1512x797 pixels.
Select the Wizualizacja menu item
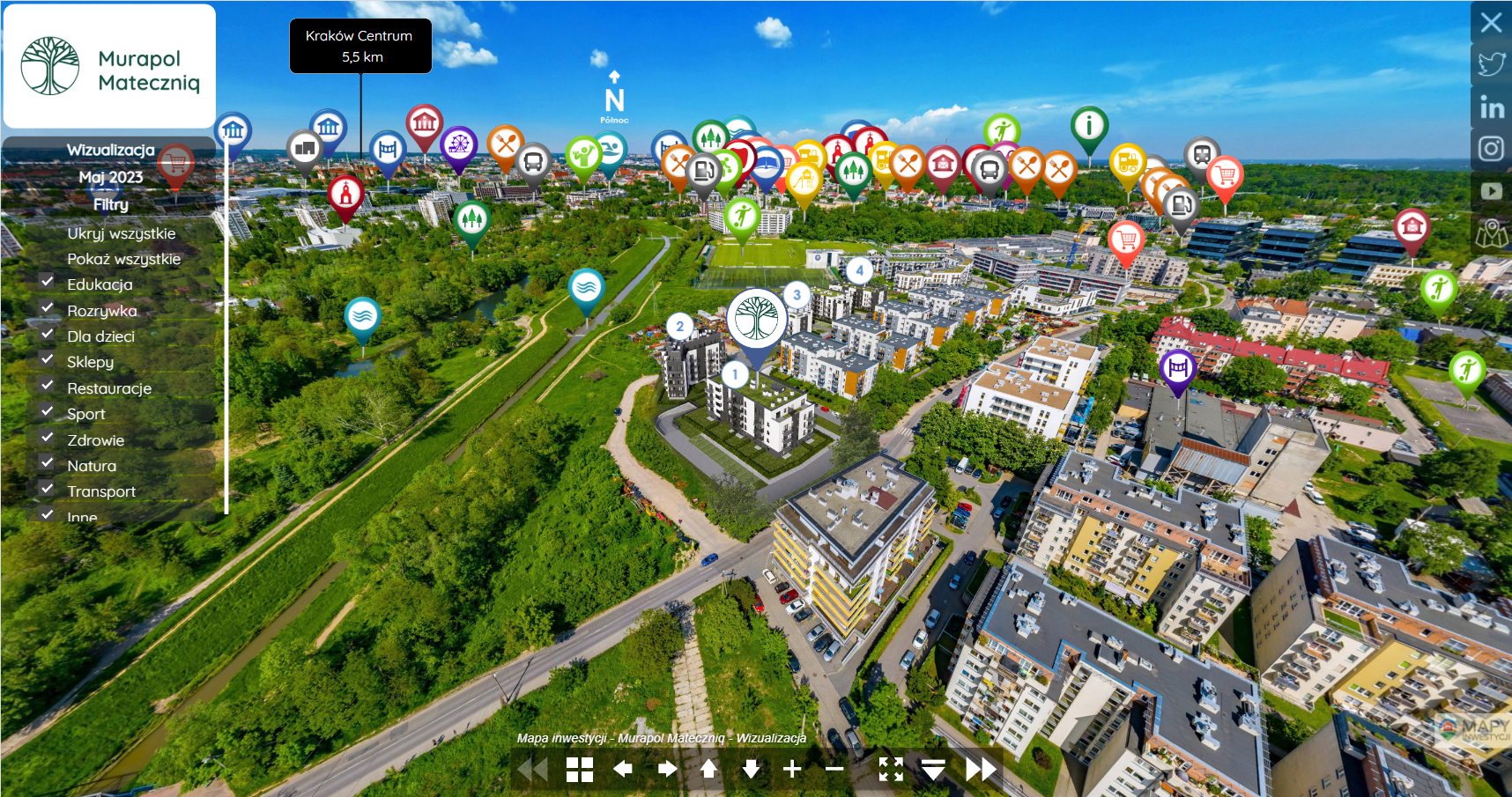[x=111, y=151]
